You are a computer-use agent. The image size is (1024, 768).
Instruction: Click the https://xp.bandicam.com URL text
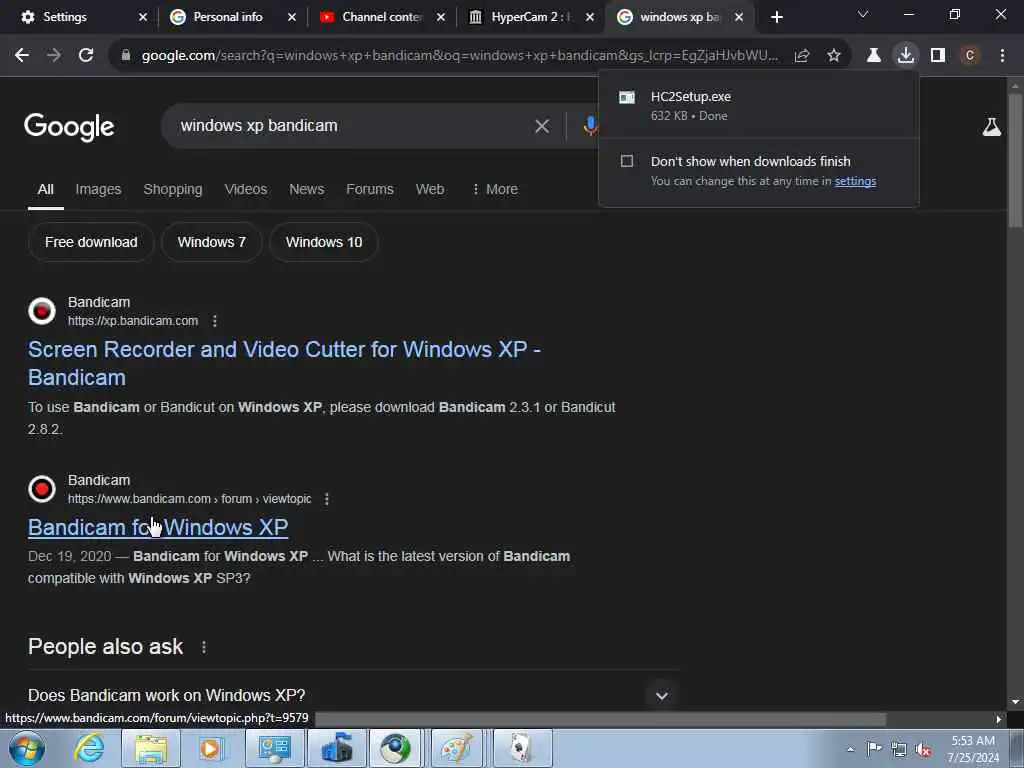pyautogui.click(x=133, y=321)
